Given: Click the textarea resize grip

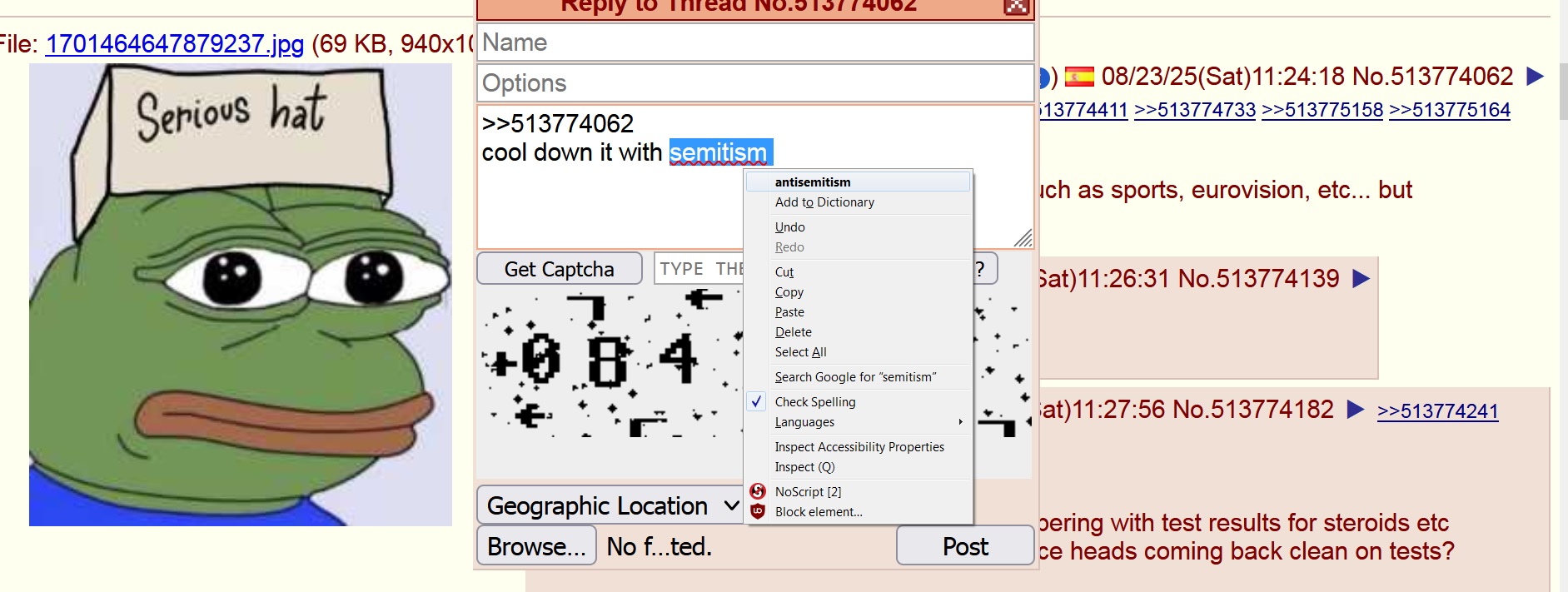Looking at the screenshot, I should [1023, 238].
